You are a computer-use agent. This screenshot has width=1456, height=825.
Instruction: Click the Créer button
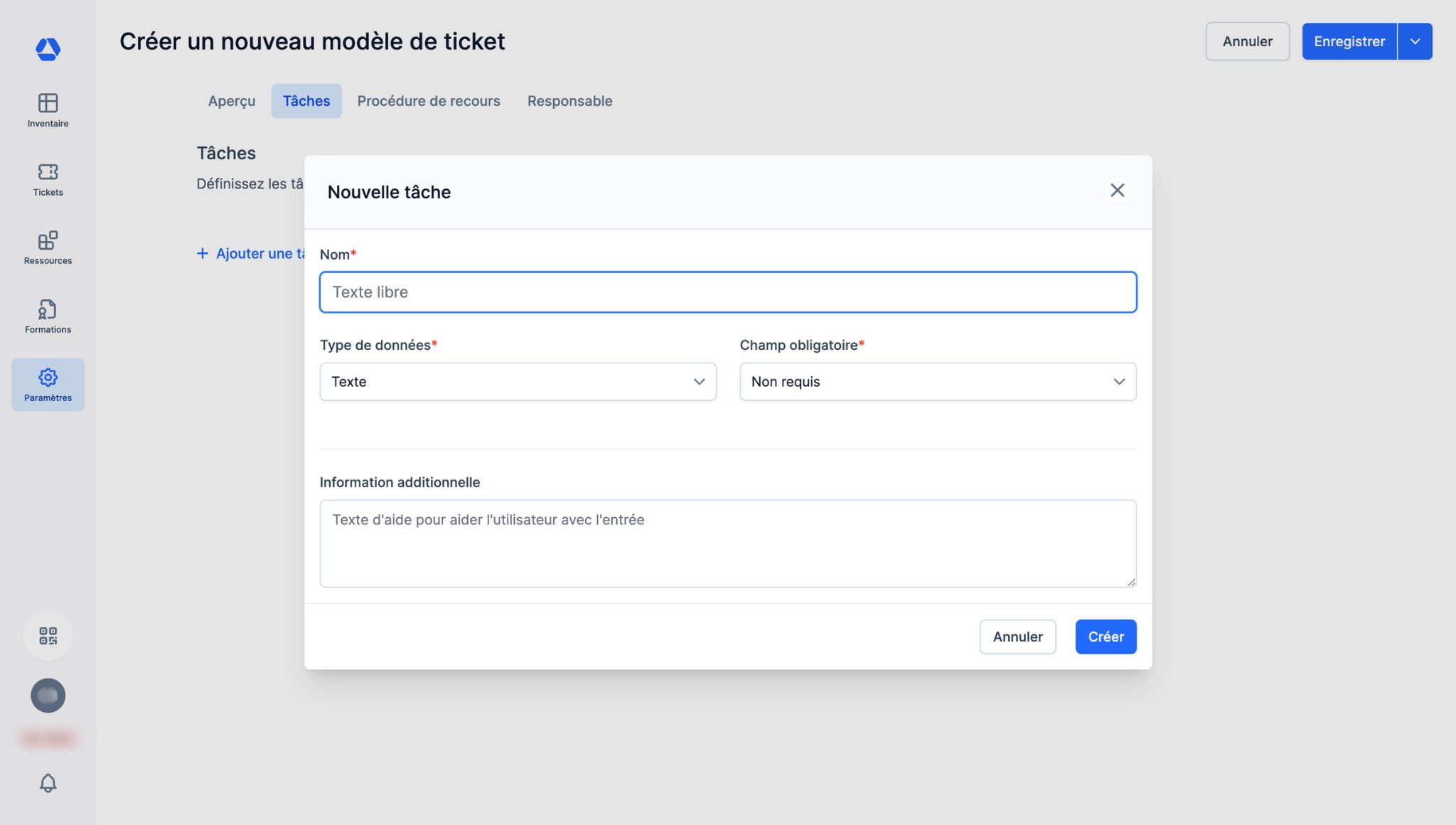coord(1105,637)
